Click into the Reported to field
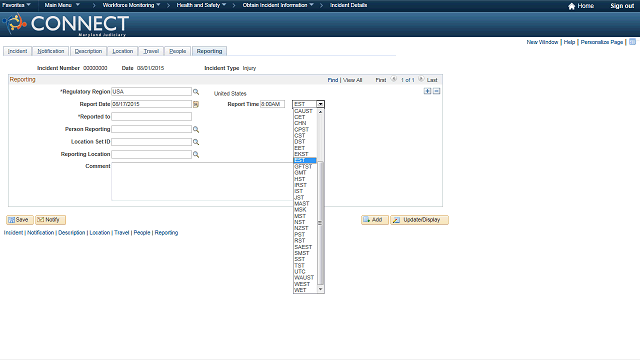Screen dimensions: 640x360 pos(151,117)
